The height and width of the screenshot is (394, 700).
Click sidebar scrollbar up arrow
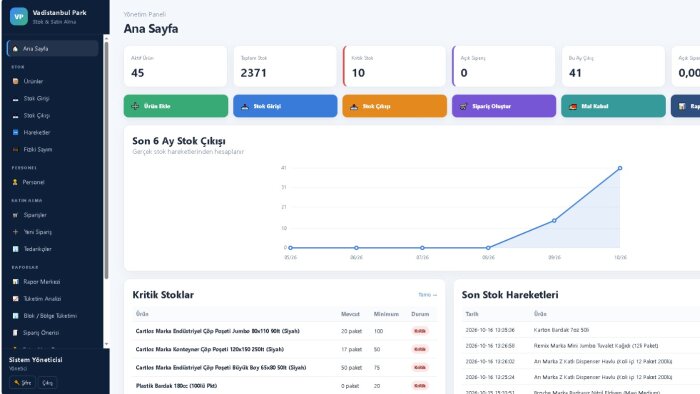[106, 38]
